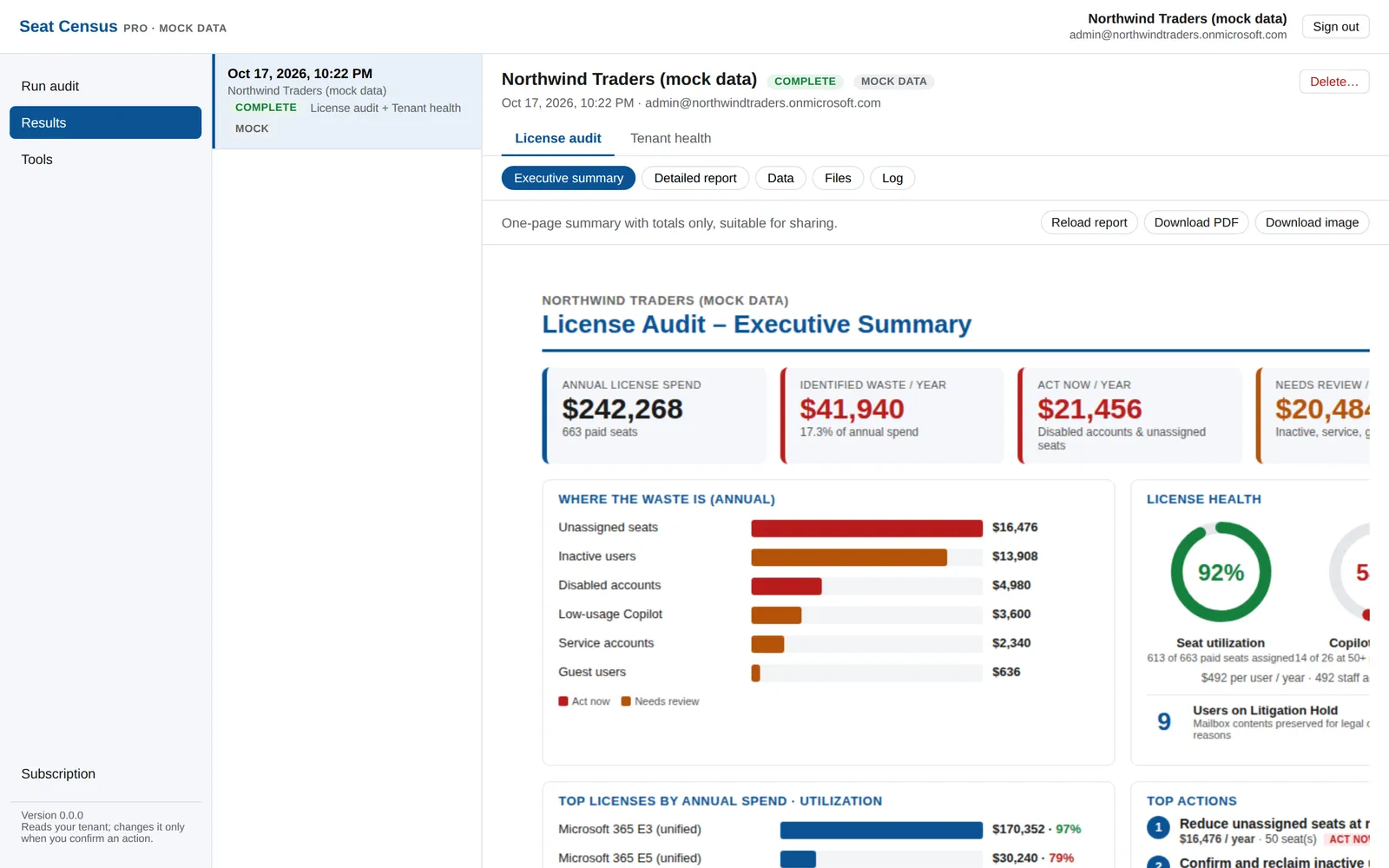
Task: Click the Unassigned seats waste bar
Action: [x=866, y=528]
